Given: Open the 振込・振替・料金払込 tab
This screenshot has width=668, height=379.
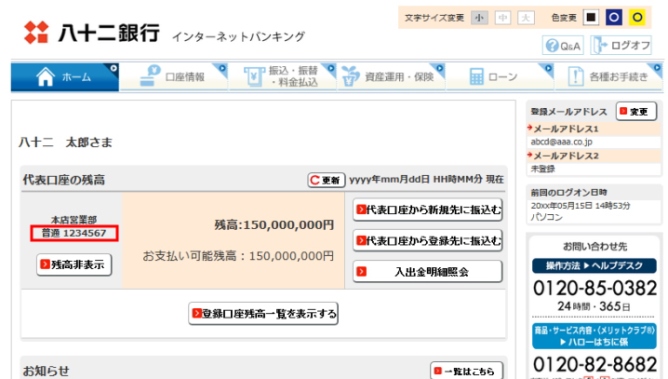Looking at the screenshot, I should (x=282, y=77).
